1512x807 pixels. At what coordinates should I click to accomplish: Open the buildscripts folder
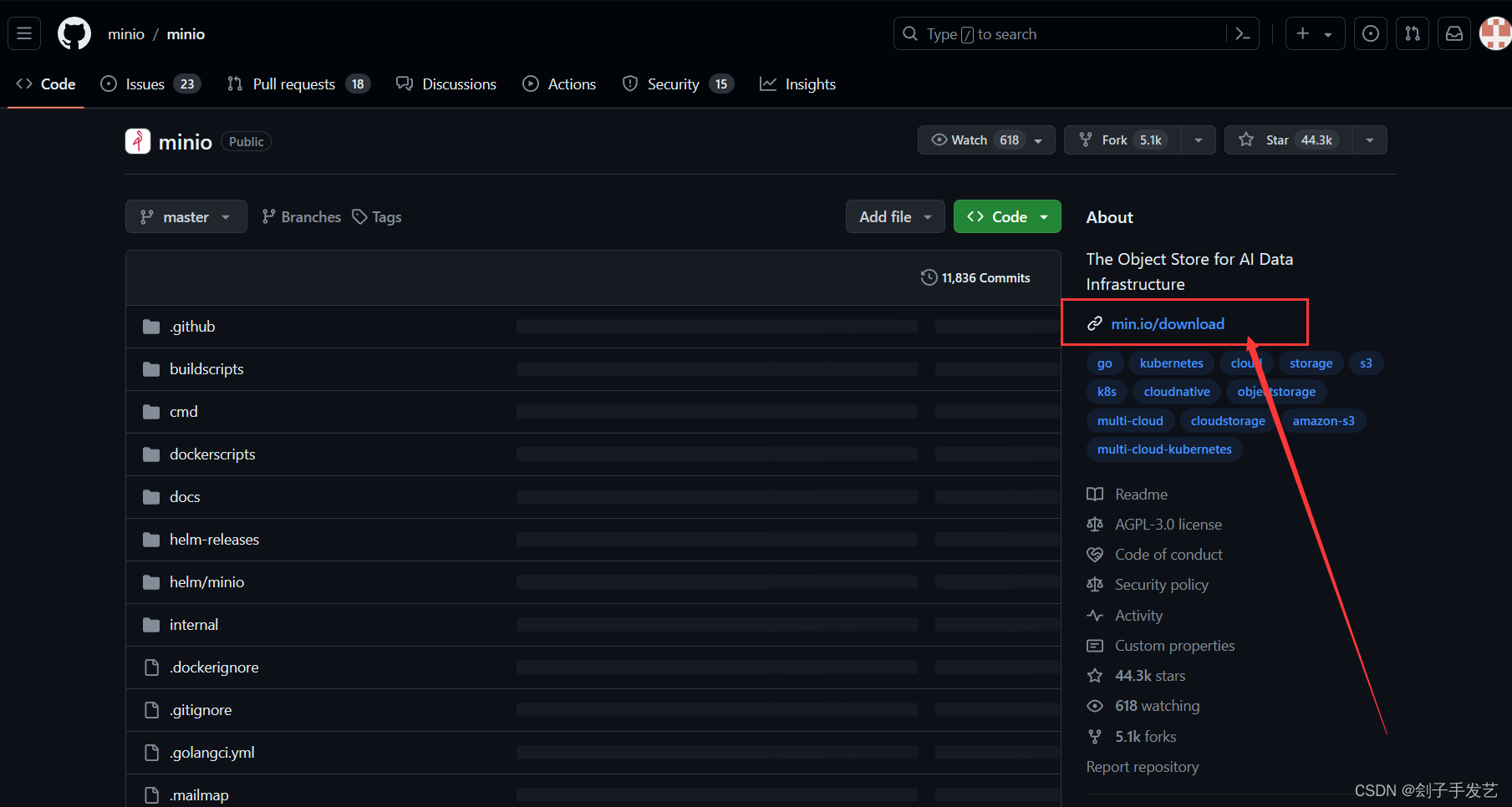coord(206,368)
